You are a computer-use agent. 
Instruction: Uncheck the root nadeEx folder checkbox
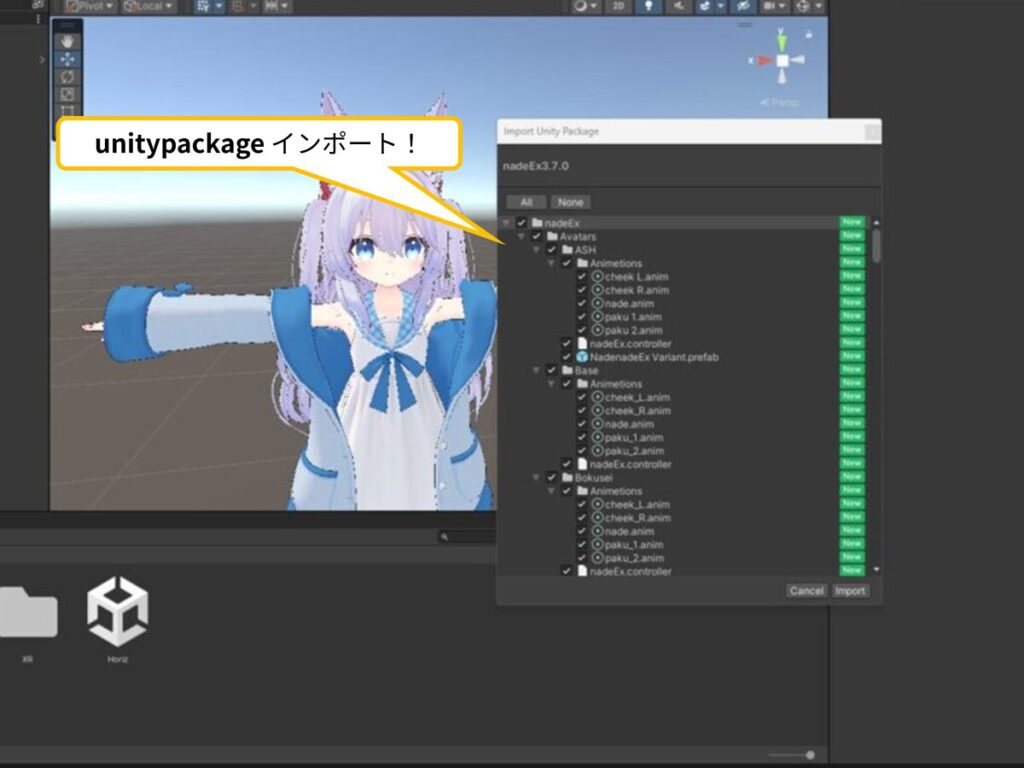click(x=521, y=222)
